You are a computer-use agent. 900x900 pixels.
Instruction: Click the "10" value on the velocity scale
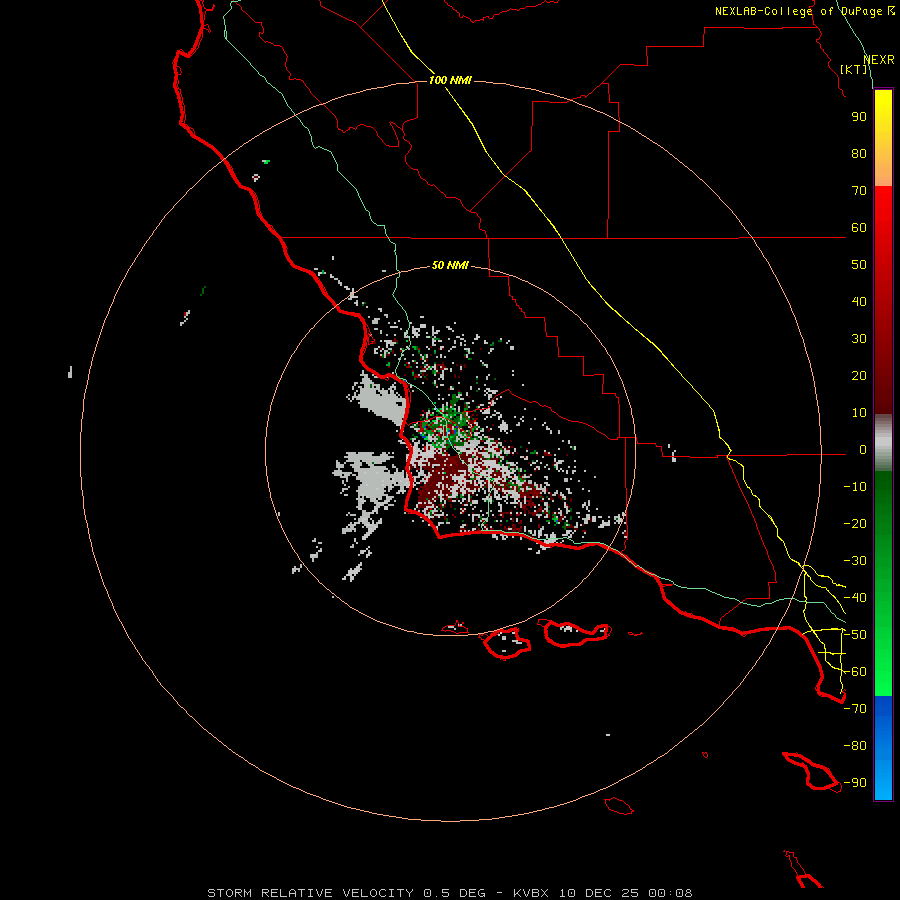tap(859, 413)
